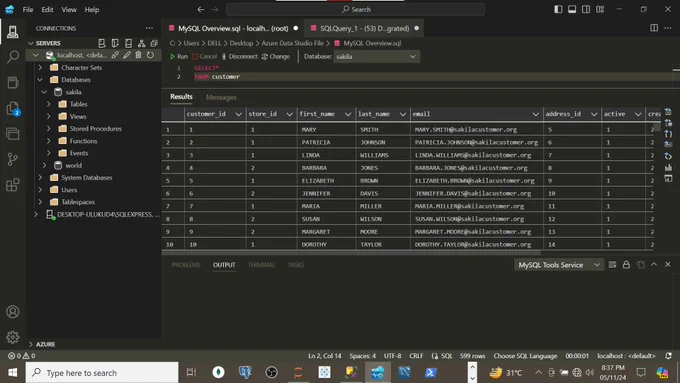
Task: Click Choose SQL Language in status bar
Action: pyautogui.click(x=525, y=356)
